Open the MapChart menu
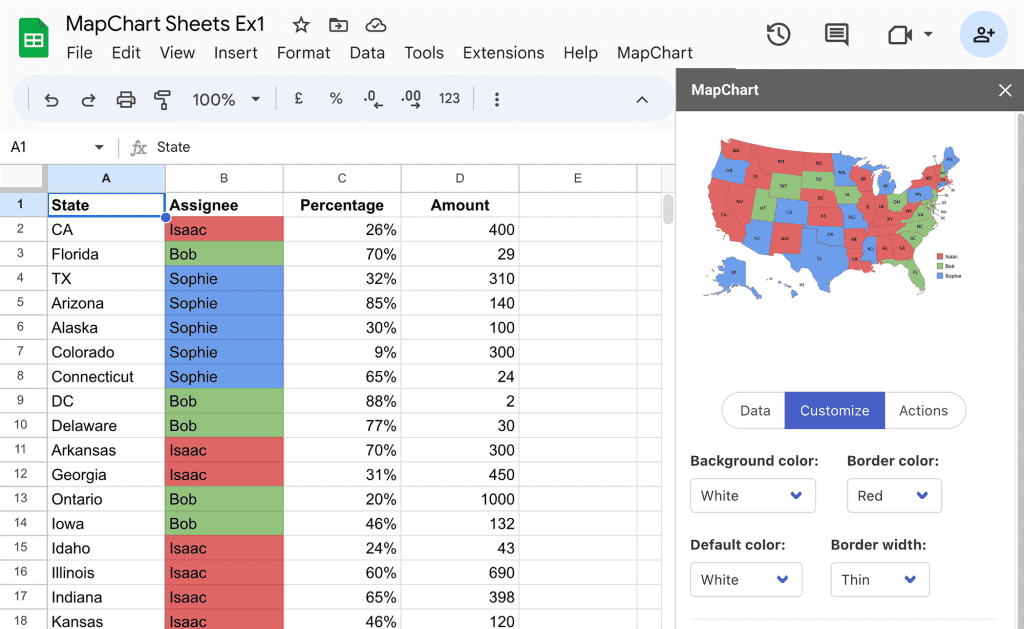This screenshot has height=629, width=1024. point(654,53)
